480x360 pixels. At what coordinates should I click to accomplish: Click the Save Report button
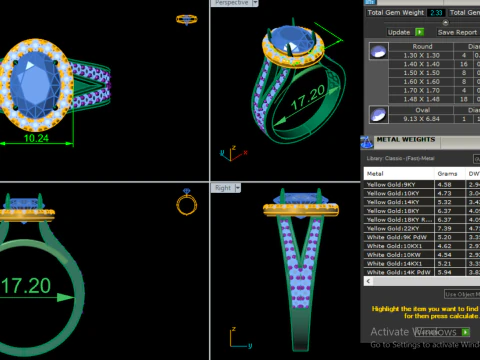point(457,32)
